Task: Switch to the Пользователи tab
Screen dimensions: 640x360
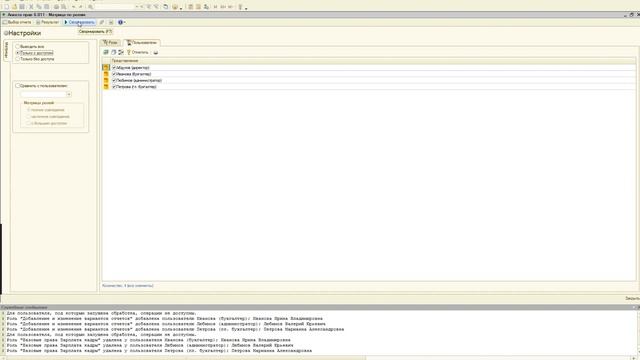Action: (142, 42)
